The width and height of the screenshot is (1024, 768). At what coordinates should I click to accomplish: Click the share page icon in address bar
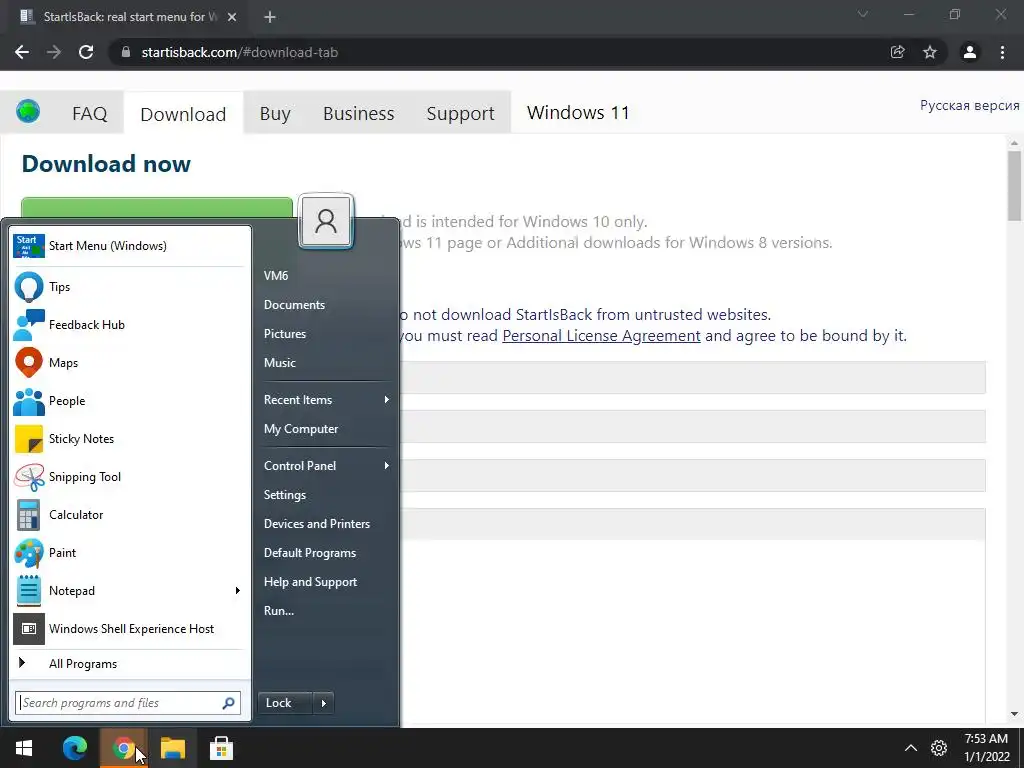tap(898, 52)
